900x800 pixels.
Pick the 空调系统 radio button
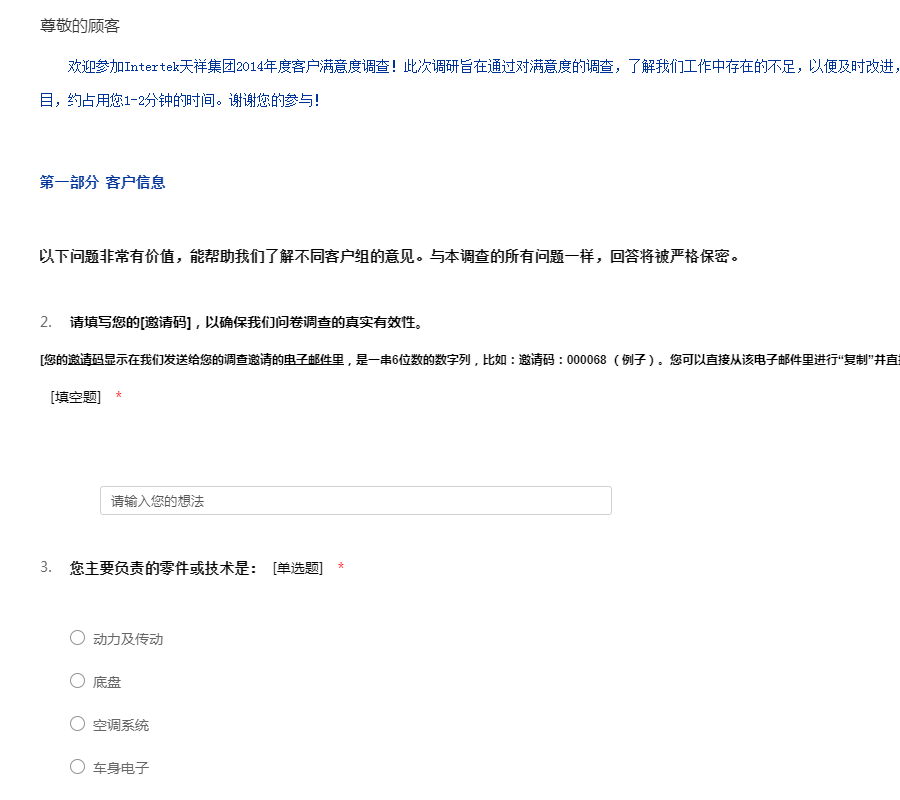point(77,724)
